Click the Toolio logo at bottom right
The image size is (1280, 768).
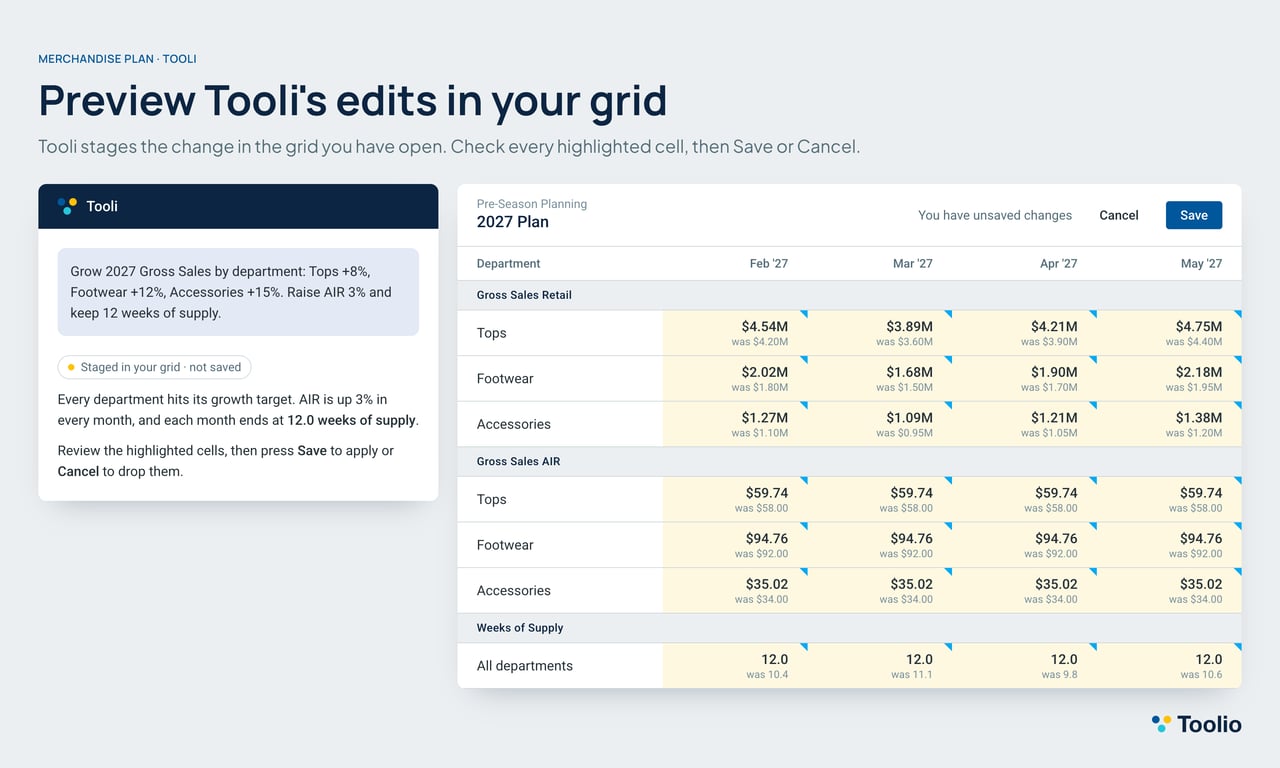(x=1196, y=724)
